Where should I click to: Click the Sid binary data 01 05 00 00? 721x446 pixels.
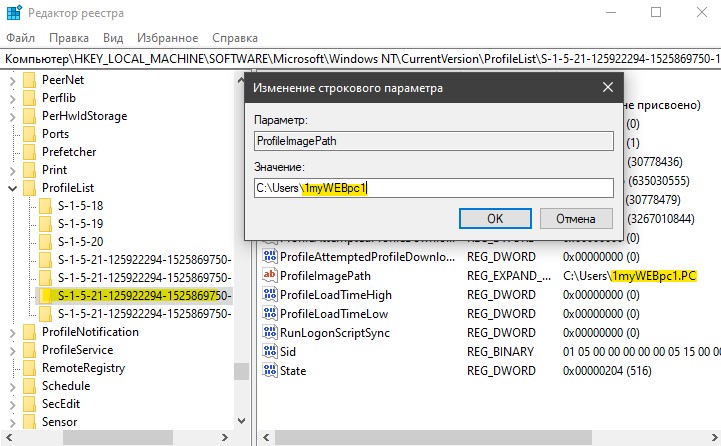(x=641, y=352)
